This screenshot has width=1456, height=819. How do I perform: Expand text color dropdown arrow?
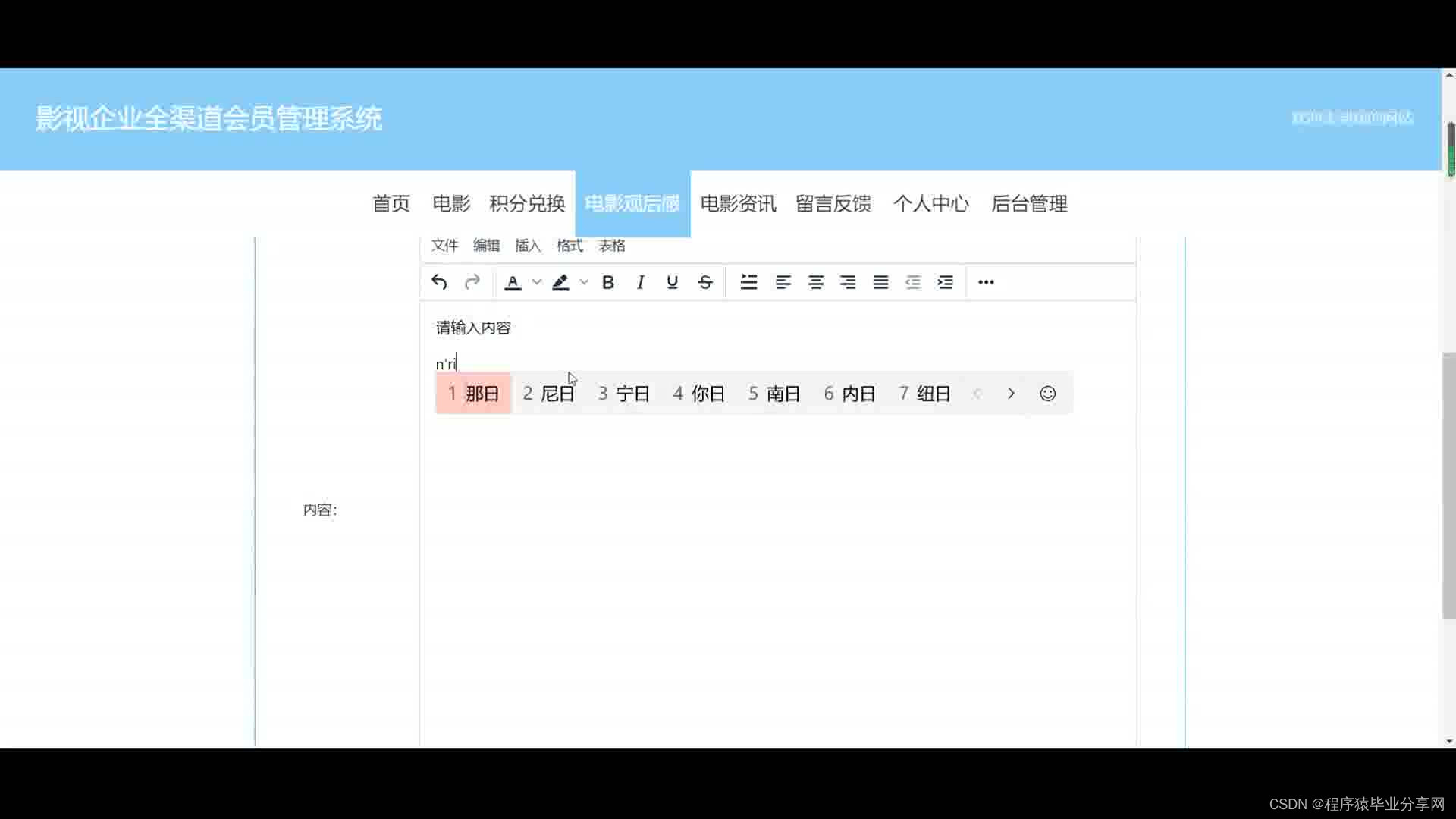[537, 282]
